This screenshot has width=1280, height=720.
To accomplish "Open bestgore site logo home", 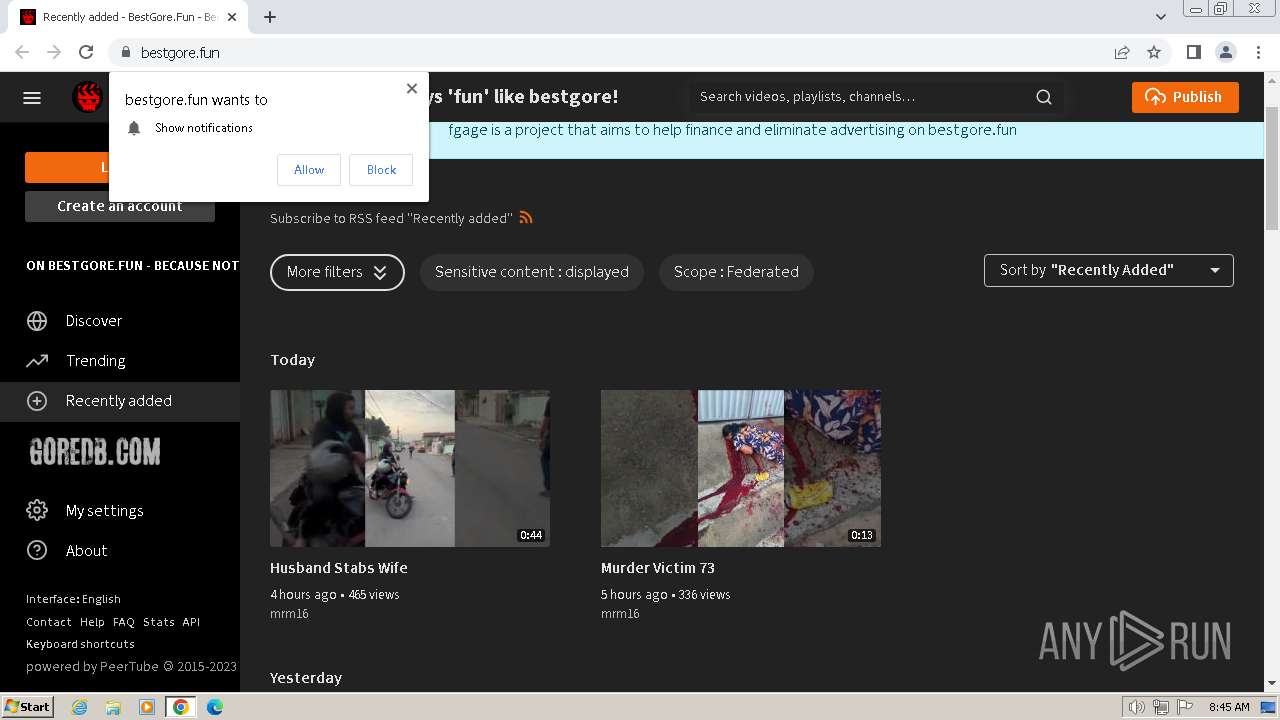I will tap(88, 97).
